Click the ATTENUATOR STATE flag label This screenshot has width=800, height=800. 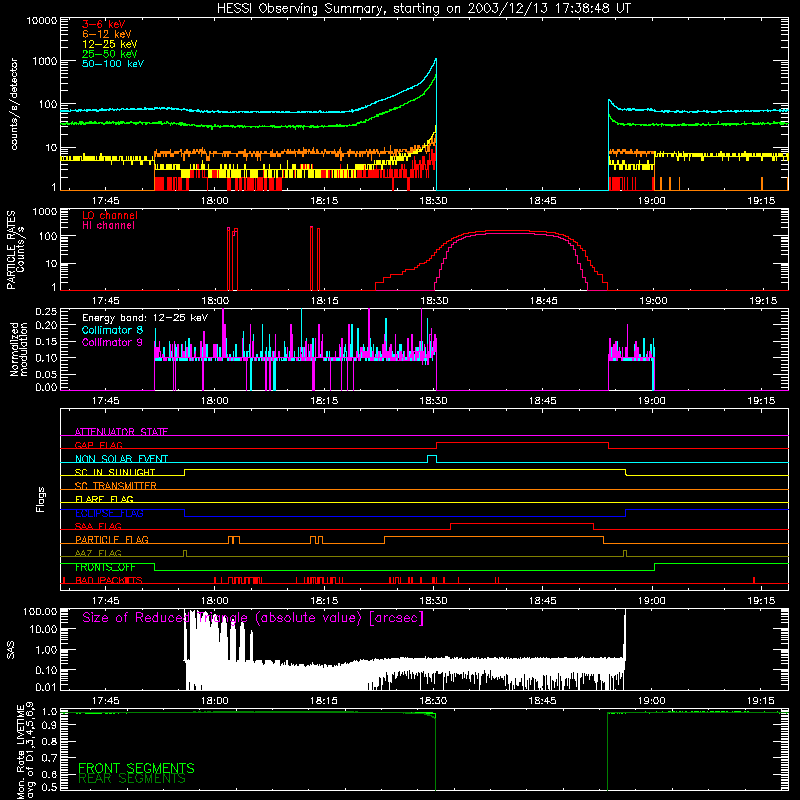(x=121, y=432)
